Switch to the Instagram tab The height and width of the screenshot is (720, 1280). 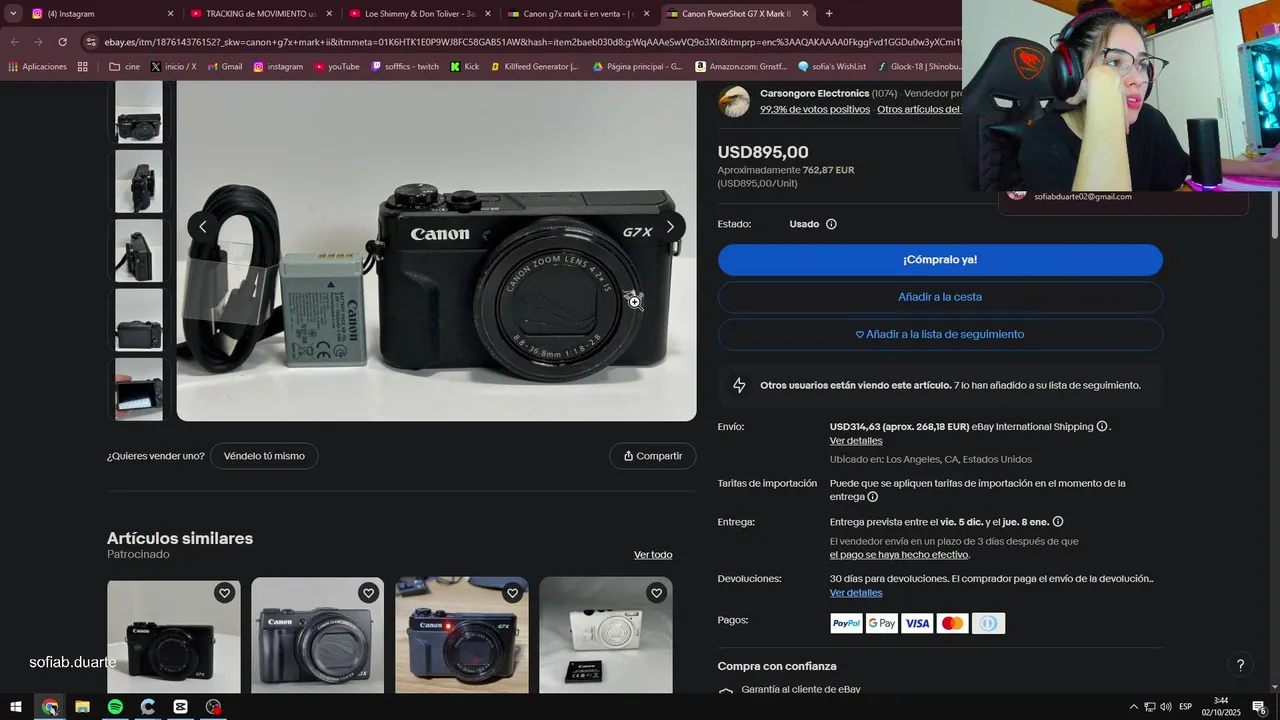click(100, 14)
